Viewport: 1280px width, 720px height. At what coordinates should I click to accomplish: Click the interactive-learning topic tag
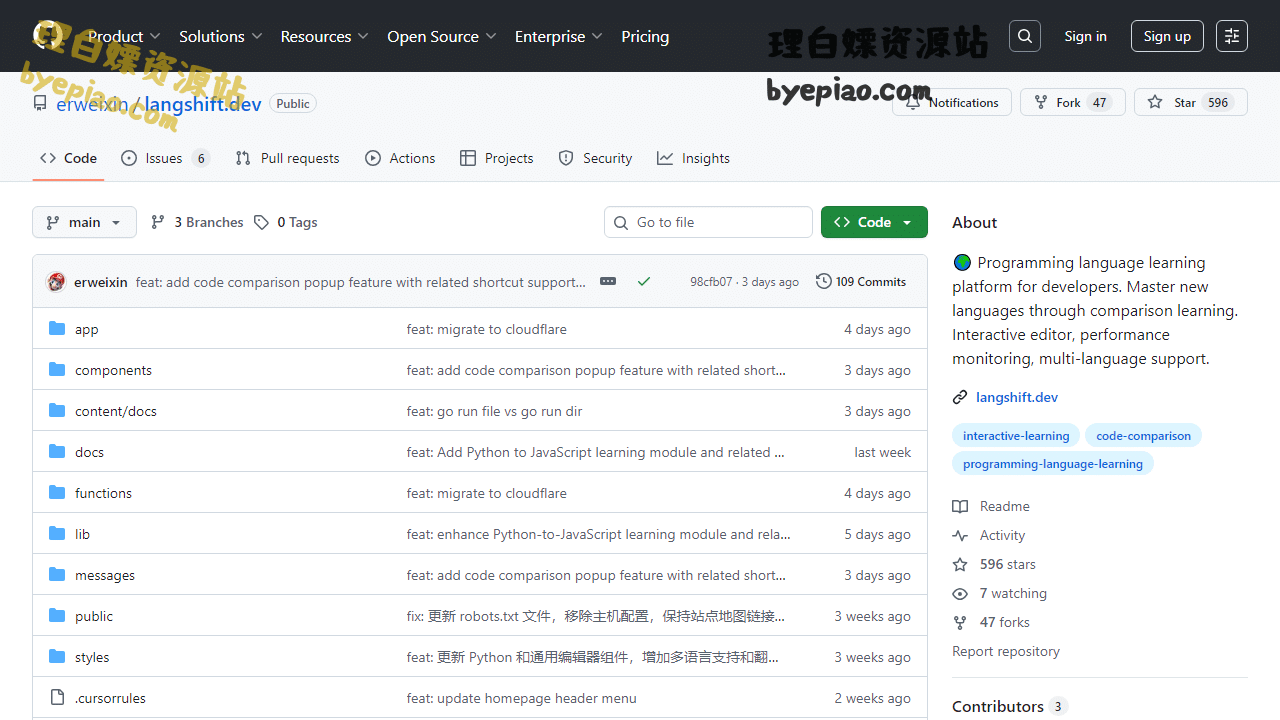tap(1016, 435)
